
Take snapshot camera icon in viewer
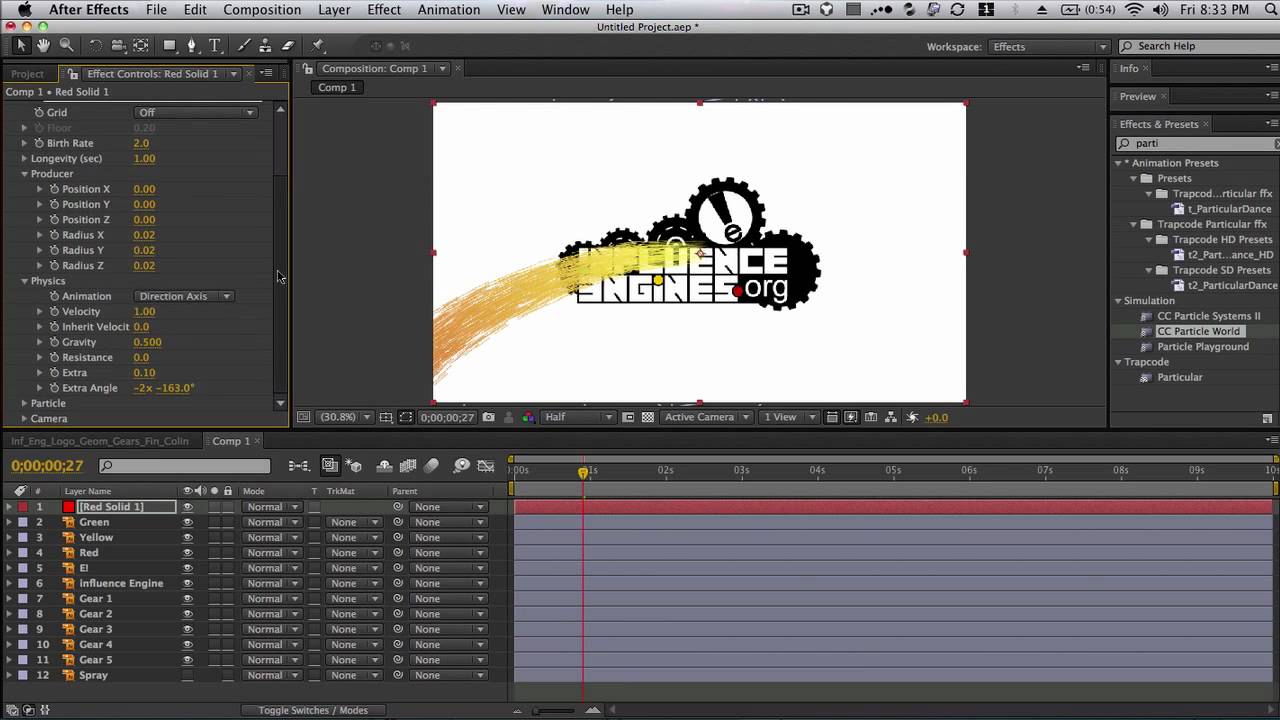pyautogui.click(x=488, y=417)
